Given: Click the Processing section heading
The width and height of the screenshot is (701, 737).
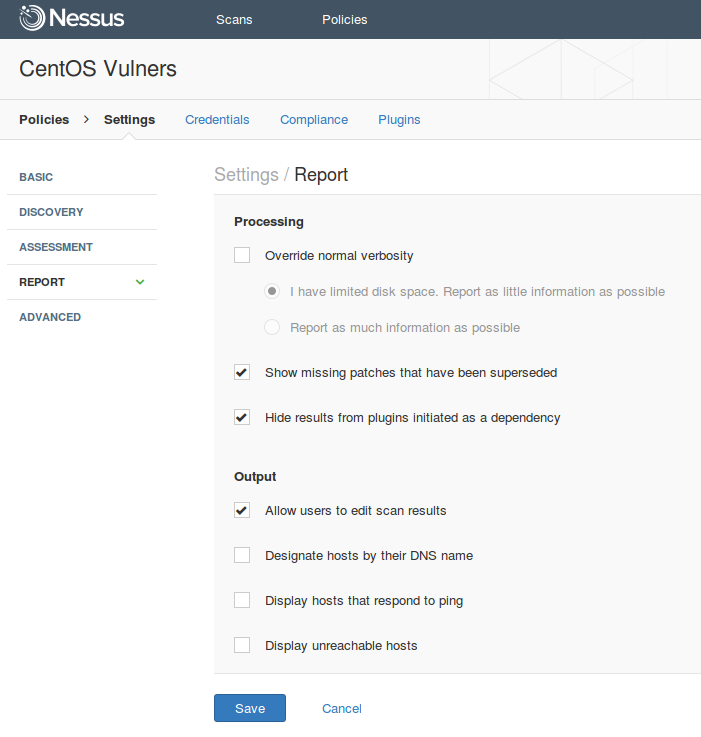Looking at the screenshot, I should 269,222.
